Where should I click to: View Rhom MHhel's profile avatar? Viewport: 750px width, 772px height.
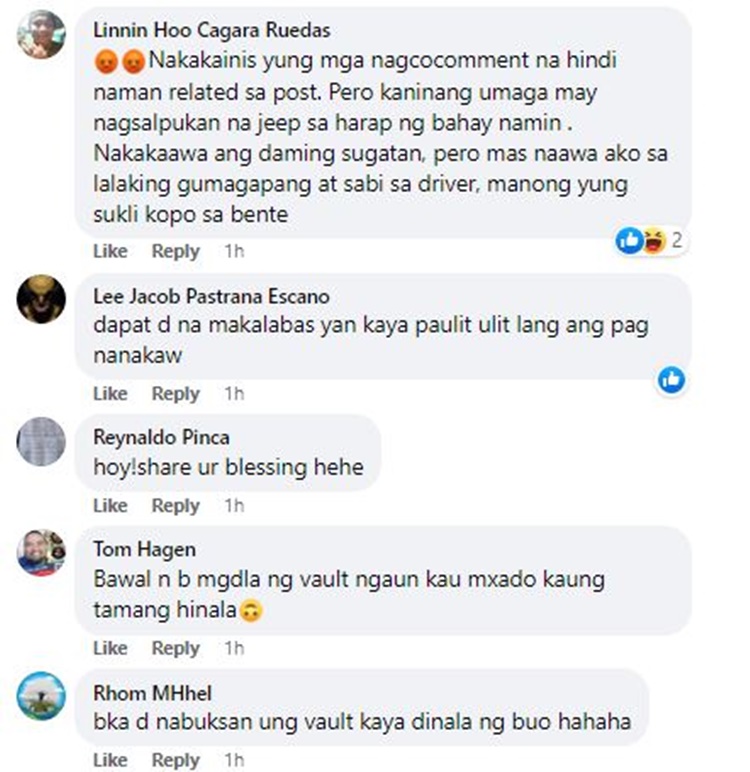41,696
